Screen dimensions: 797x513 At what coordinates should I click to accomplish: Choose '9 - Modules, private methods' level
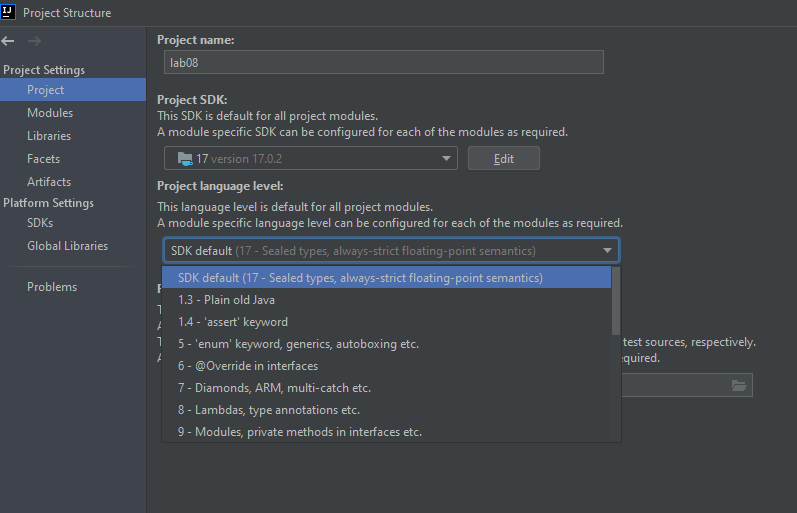coord(300,432)
